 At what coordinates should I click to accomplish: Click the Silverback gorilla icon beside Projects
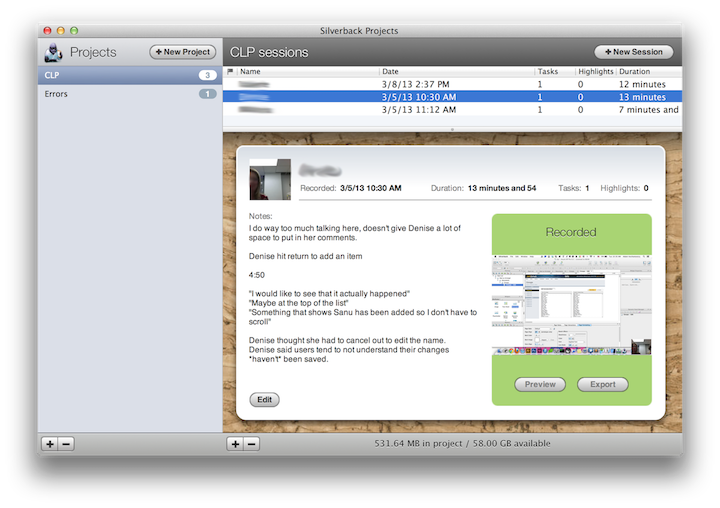53,52
